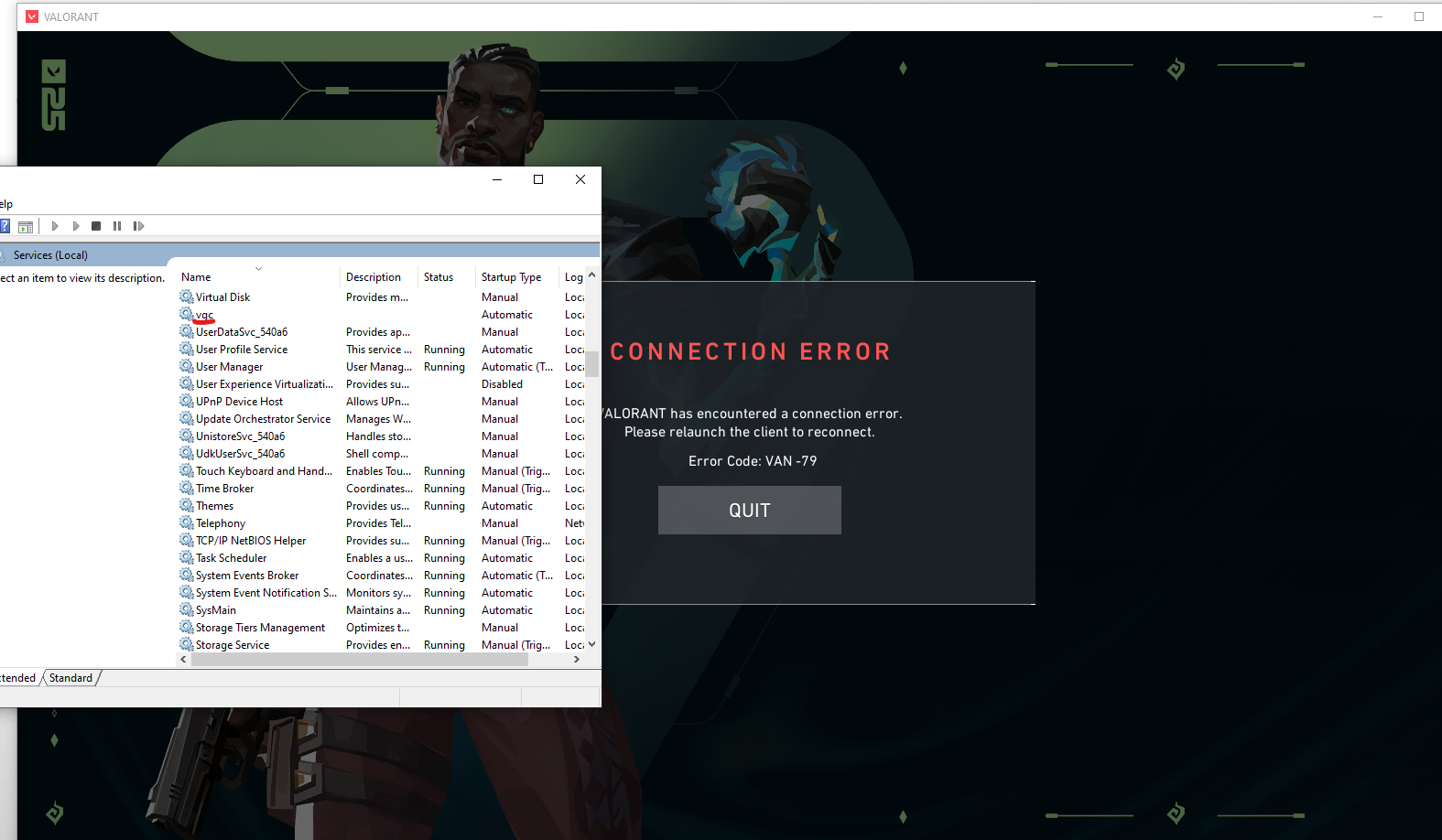The width and height of the screenshot is (1442, 840).
Task: Start the selected service using the play icon
Action: [x=55, y=226]
